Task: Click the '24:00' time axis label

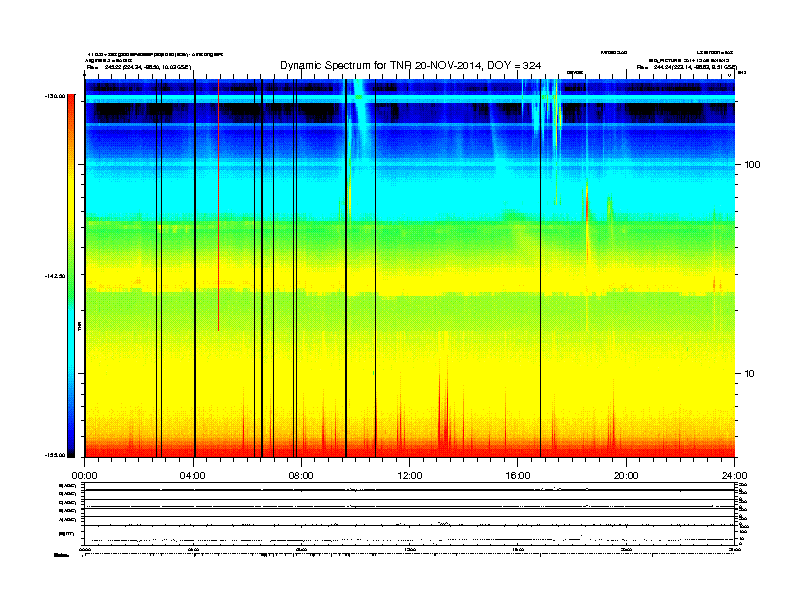Action: (734, 476)
